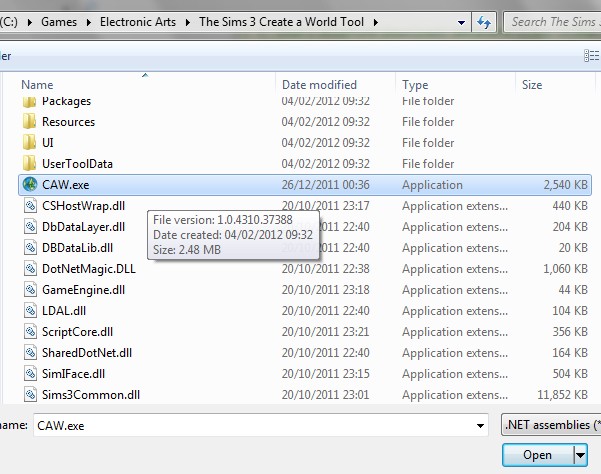Click the LDAL.dll file icon
This screenshot has width=601, height=474.
[30, 311]
